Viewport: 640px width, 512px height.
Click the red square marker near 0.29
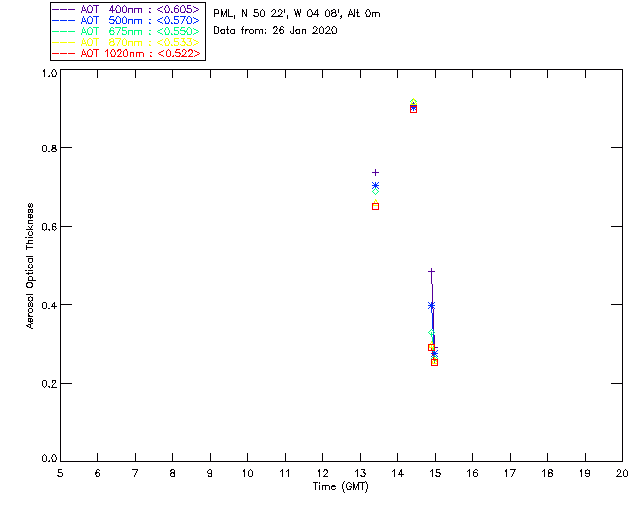click(x=431, y=347)
